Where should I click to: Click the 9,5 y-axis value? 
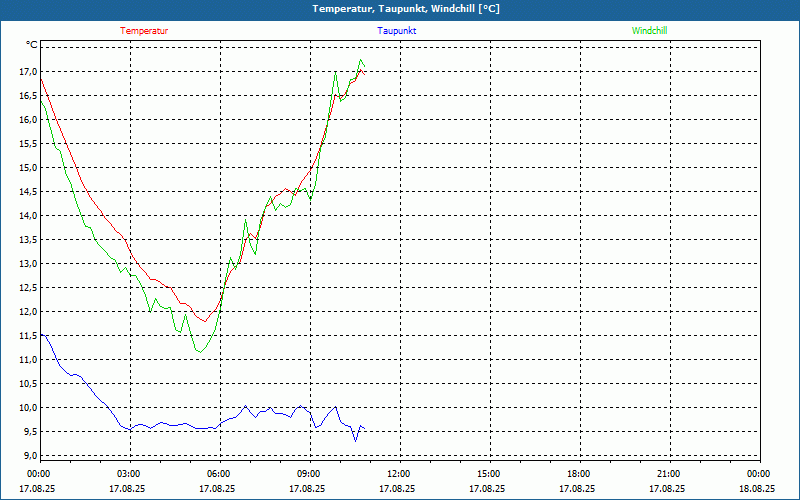click(x=30, y=431)
